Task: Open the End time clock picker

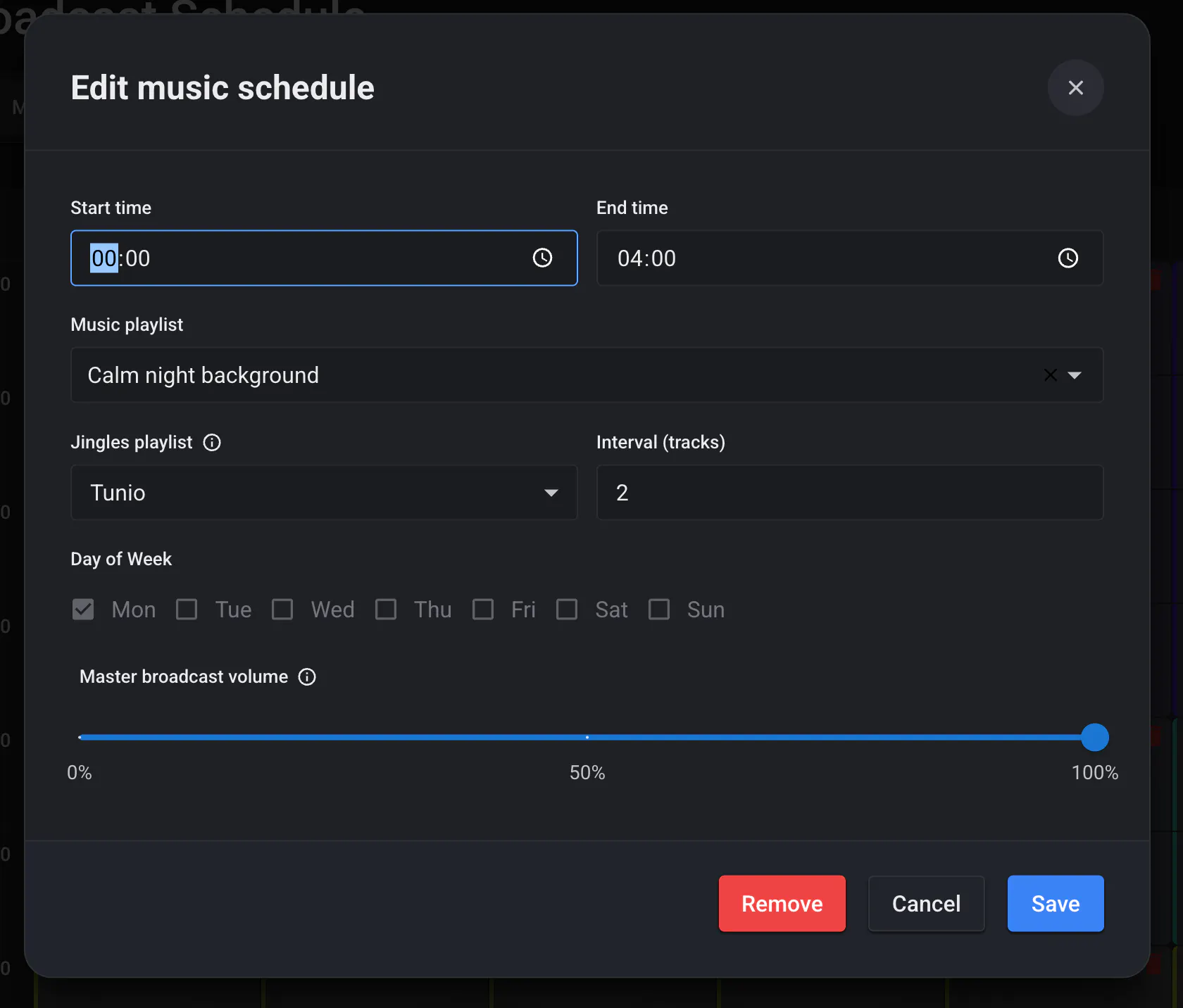Action: click(x=1068, y=258)
